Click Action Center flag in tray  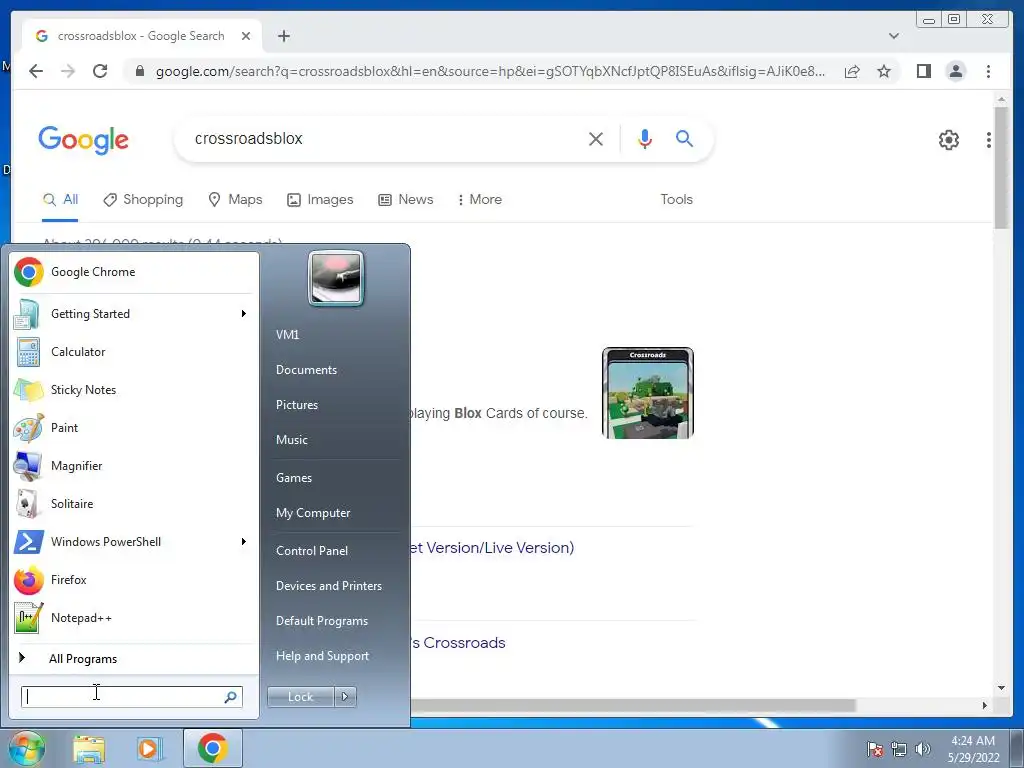[x=875, y=749]
